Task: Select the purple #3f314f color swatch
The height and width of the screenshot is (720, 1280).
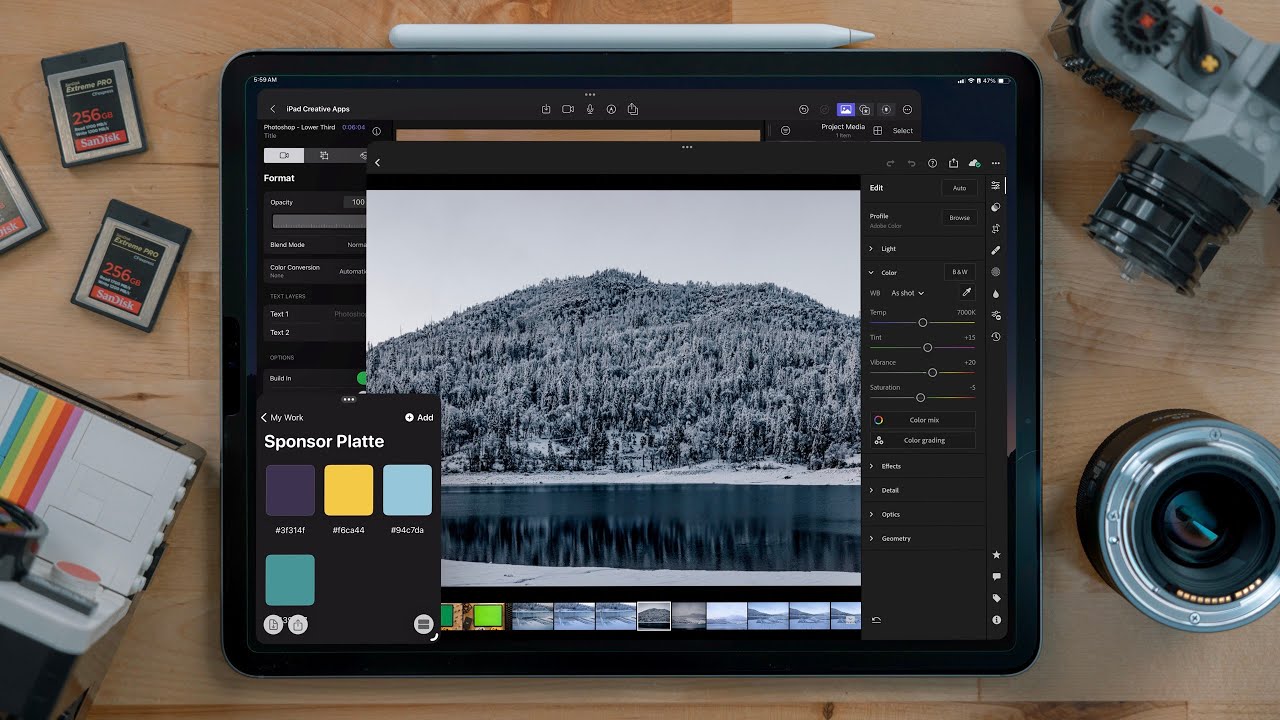Action: pyautogui.click(x=290, y=490)
